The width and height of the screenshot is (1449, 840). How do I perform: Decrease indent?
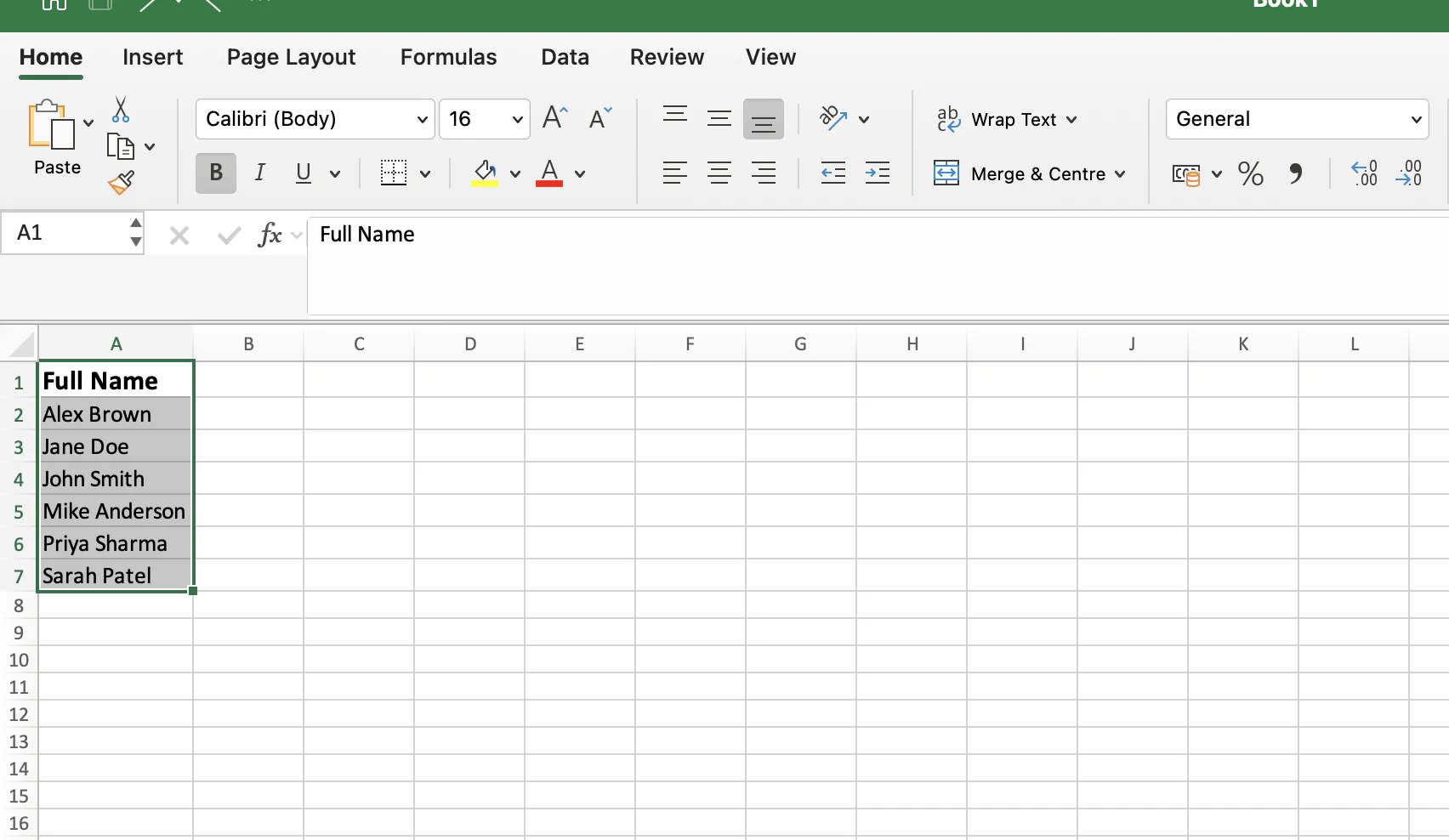[x=833, y=173]
